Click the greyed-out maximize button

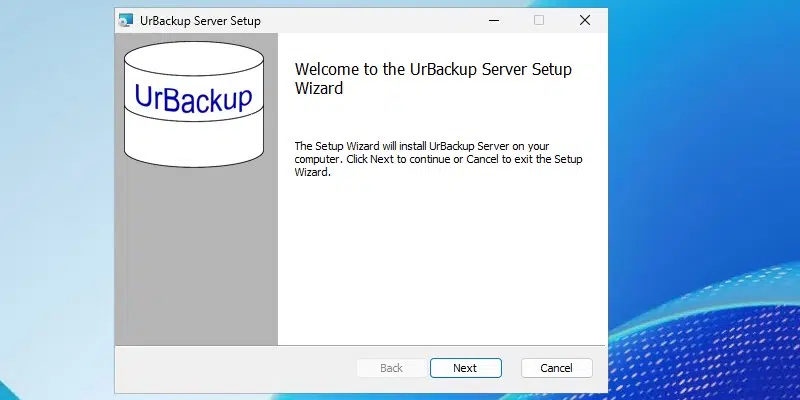539,20
